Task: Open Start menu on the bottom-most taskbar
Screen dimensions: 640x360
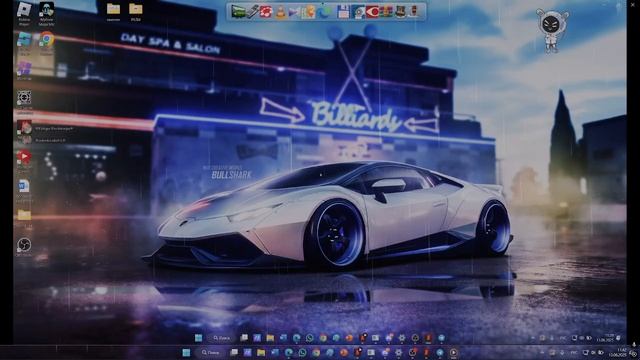Action: click(186, 352)
